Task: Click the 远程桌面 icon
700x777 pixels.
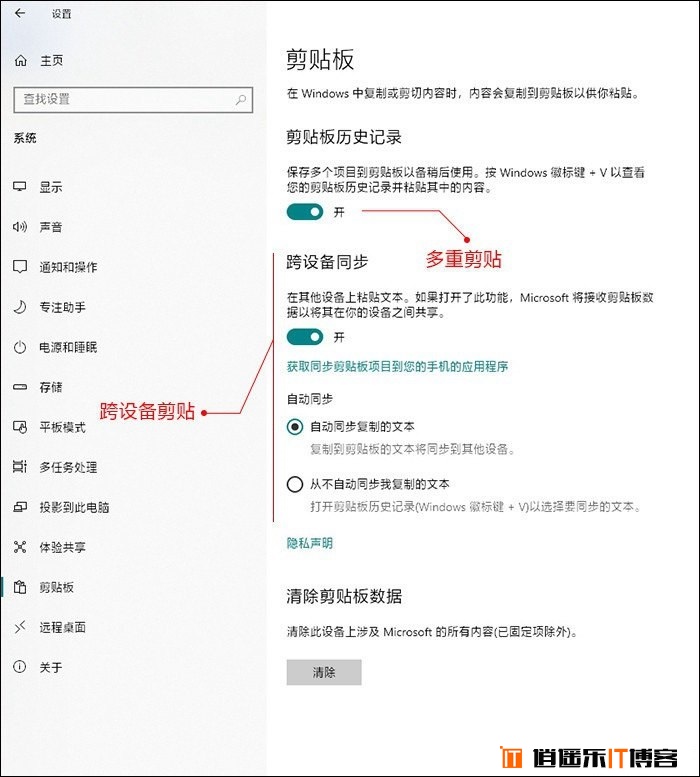Action: tap(20, 627)
